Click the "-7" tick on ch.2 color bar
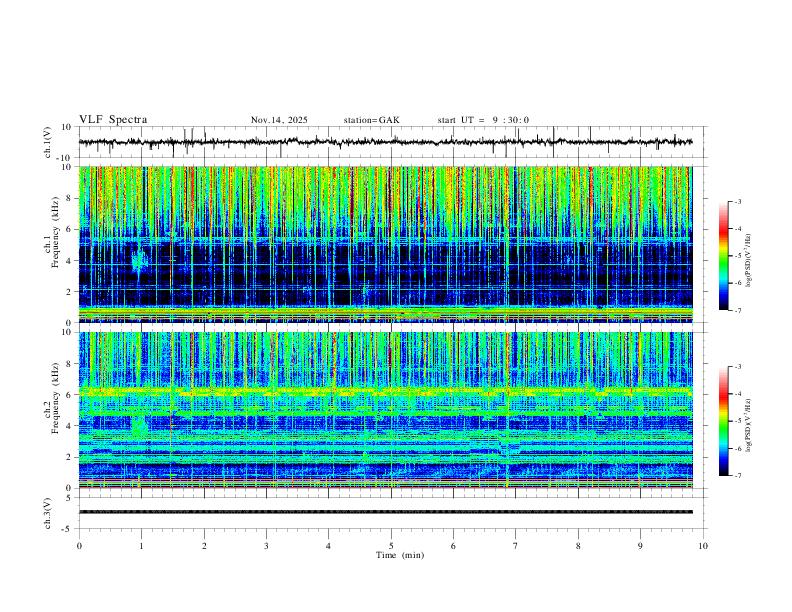The image size is (792, 612). [737, 475]
